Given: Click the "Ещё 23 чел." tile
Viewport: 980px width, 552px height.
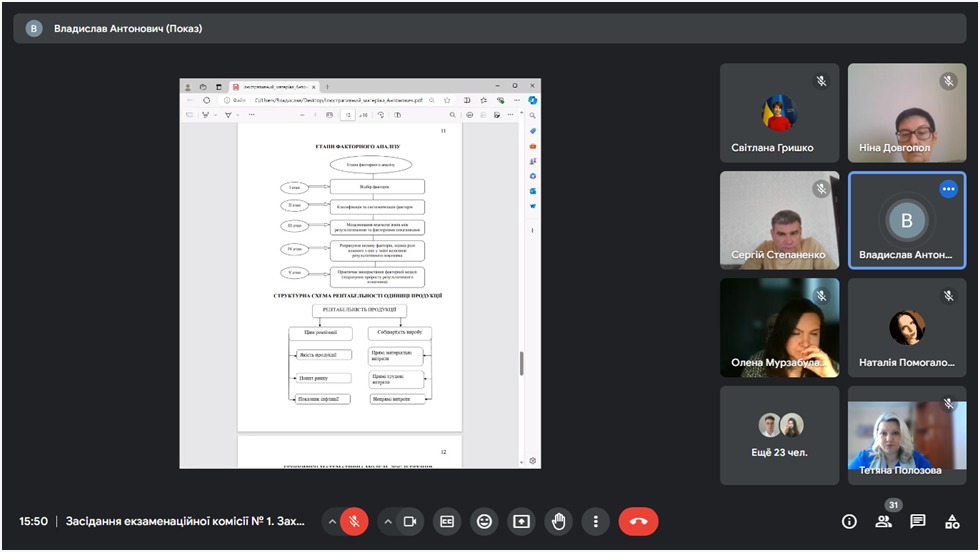Looking at the screenshot, I should (x=780, y=435).
